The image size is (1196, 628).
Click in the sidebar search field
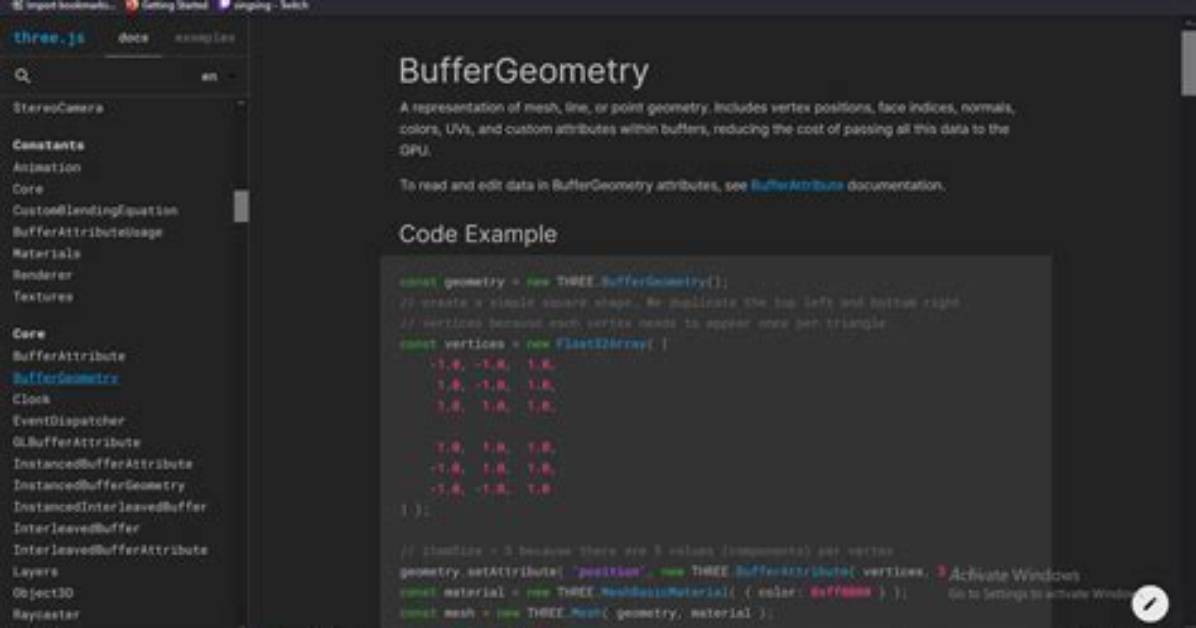tap(113, 76)
